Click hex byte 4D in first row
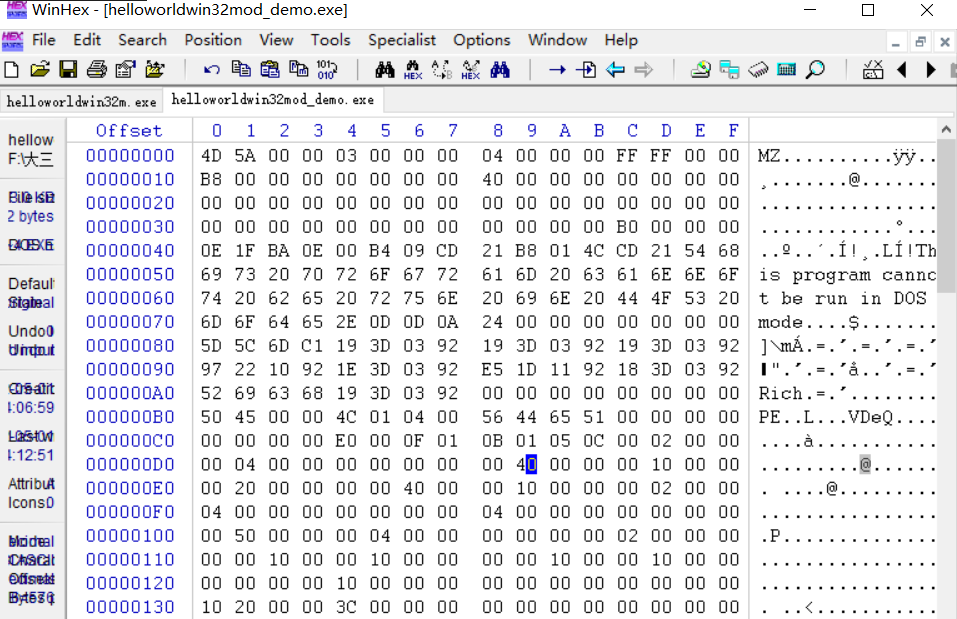The width and height of the screenshot is (957, 619). pyautogui.click(x=211, y=156)
